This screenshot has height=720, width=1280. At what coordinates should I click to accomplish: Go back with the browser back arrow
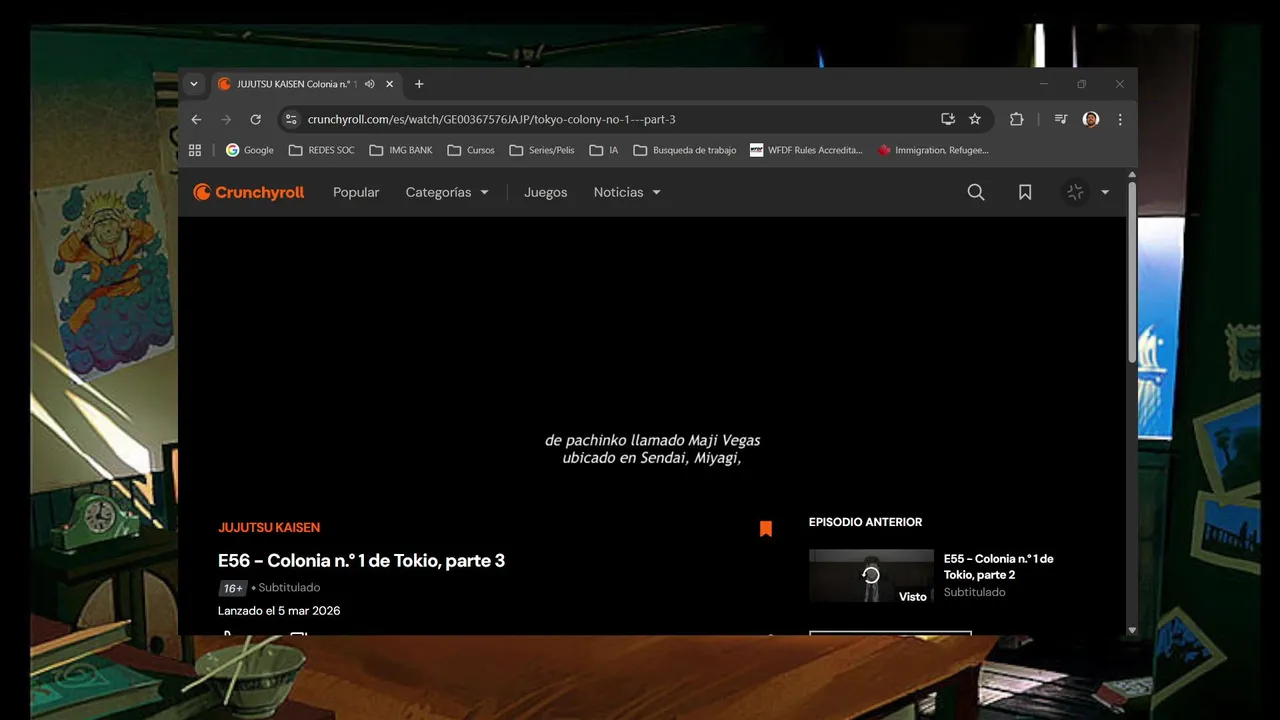pyautogui.click(x=196, y=119)
